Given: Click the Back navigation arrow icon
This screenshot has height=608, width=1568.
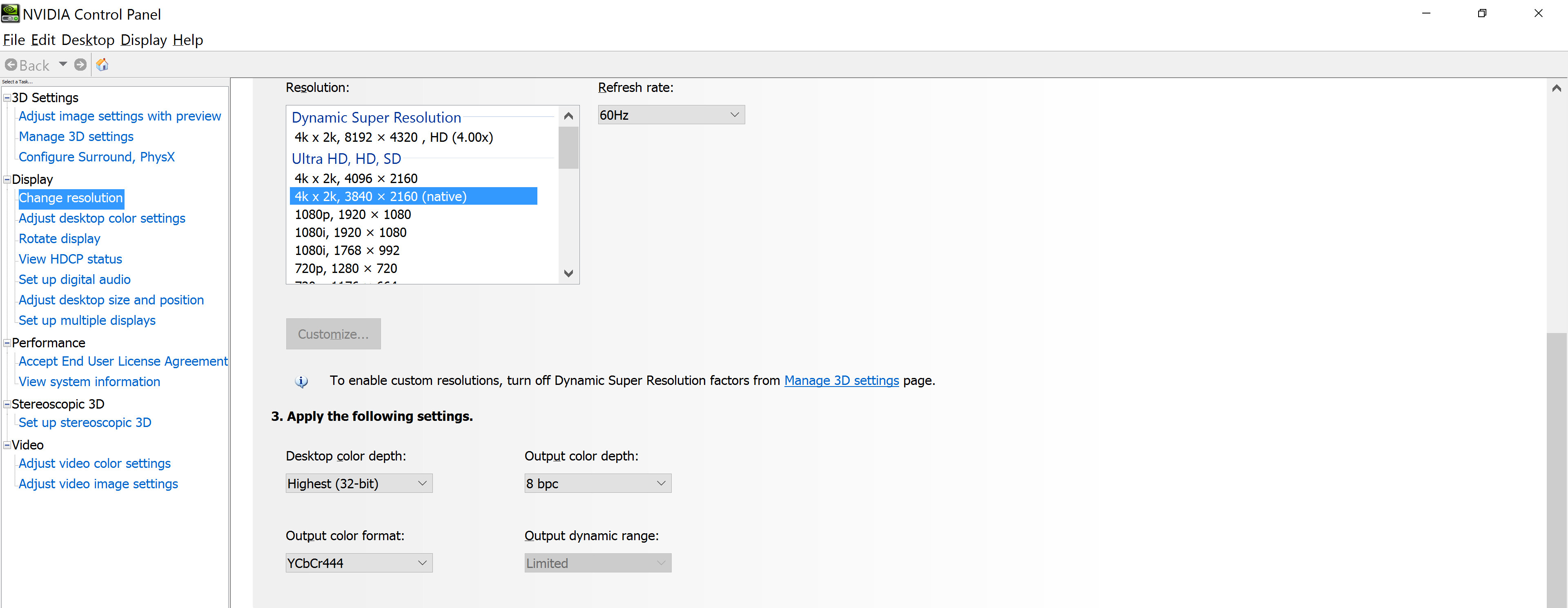Looking at the screenshot, I should (x=11, y=65).
